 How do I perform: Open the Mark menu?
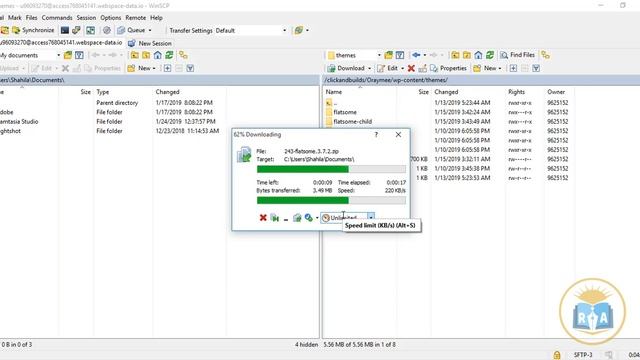15,18
